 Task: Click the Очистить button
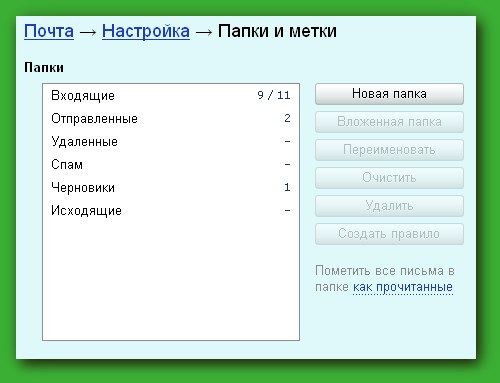pyautogui.click(x=389, y=178)
